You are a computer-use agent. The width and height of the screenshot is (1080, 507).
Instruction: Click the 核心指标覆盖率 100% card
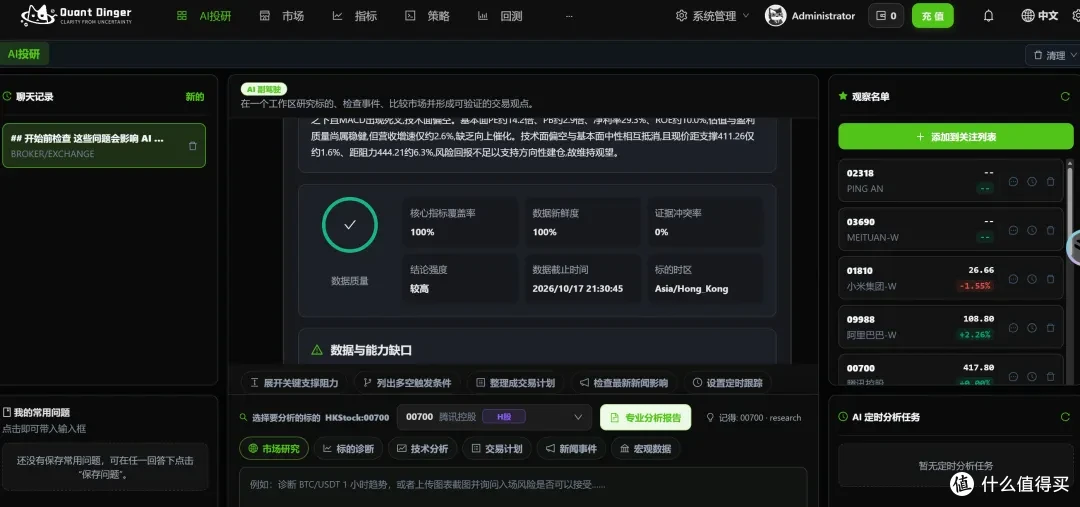tap(460, 222)
